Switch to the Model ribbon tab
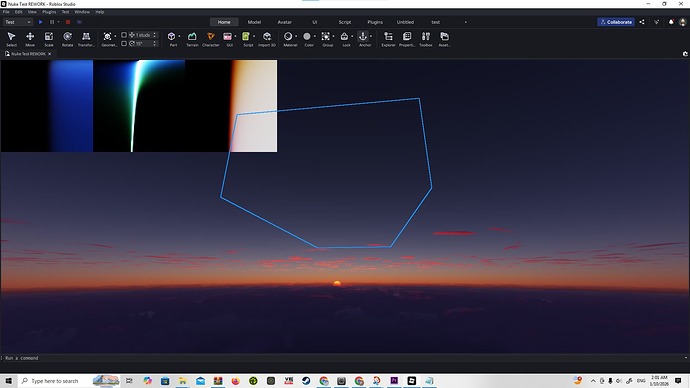 click(254, 22)
